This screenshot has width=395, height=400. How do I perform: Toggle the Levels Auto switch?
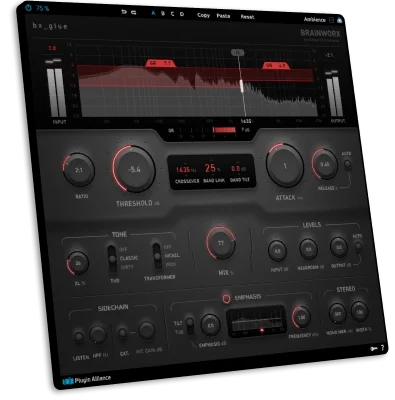coord(358,247)
